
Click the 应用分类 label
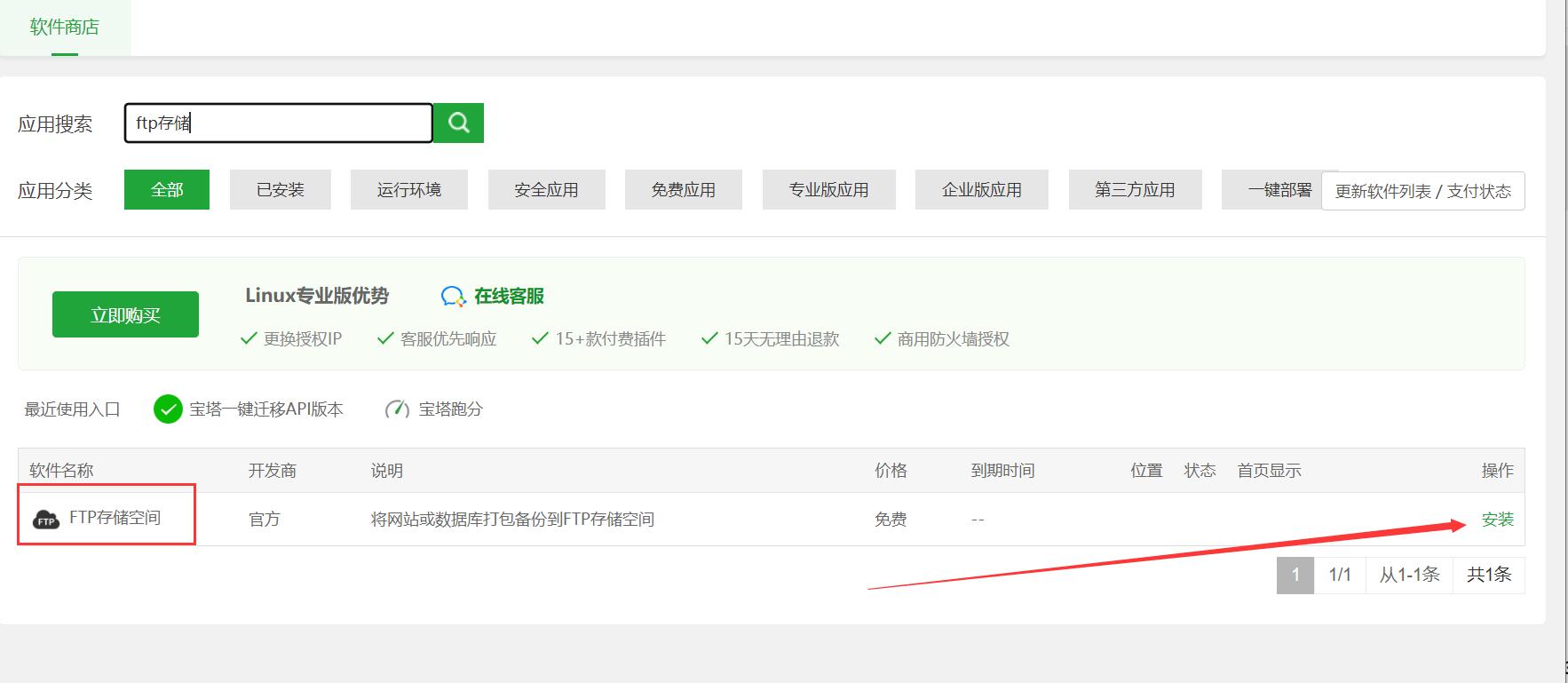pos(55,191)
